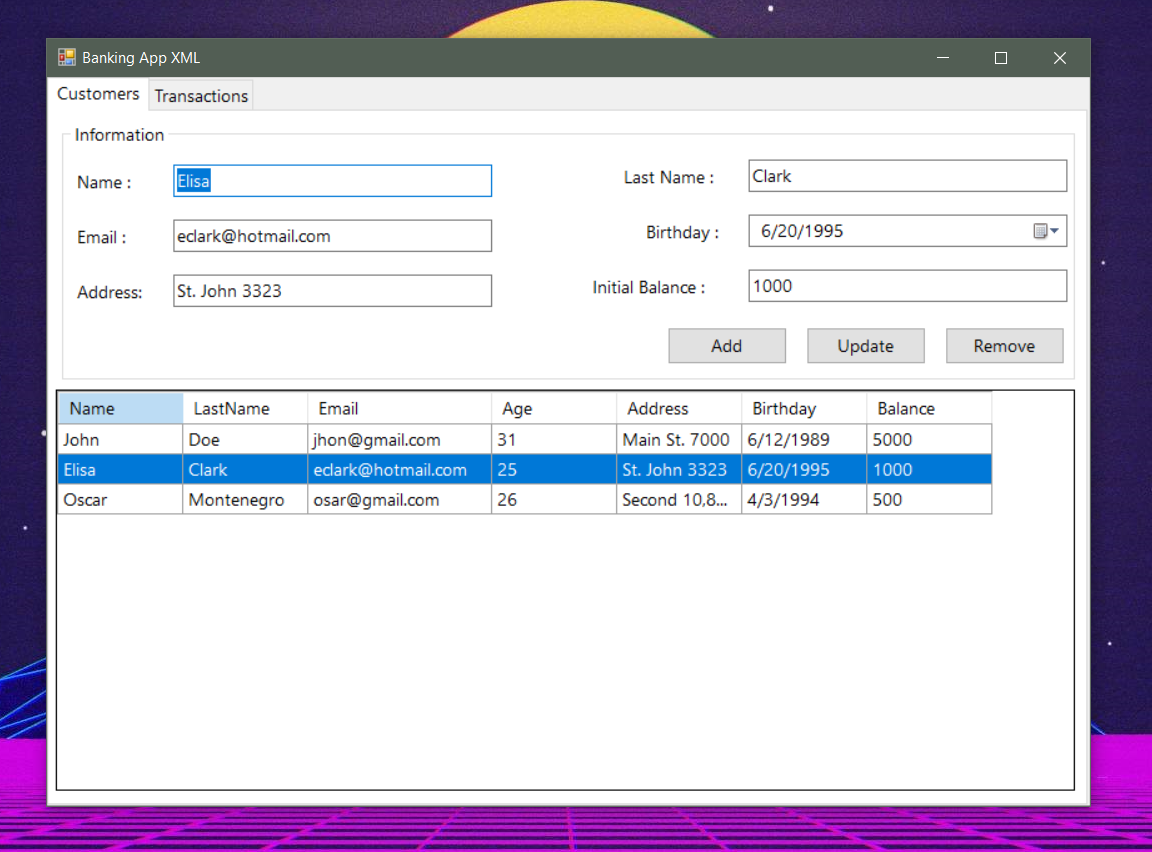Image resolution: width=1152 pixels, height=852 pixels.
Task: Select the John row name cell
Action: coord(120,439)
